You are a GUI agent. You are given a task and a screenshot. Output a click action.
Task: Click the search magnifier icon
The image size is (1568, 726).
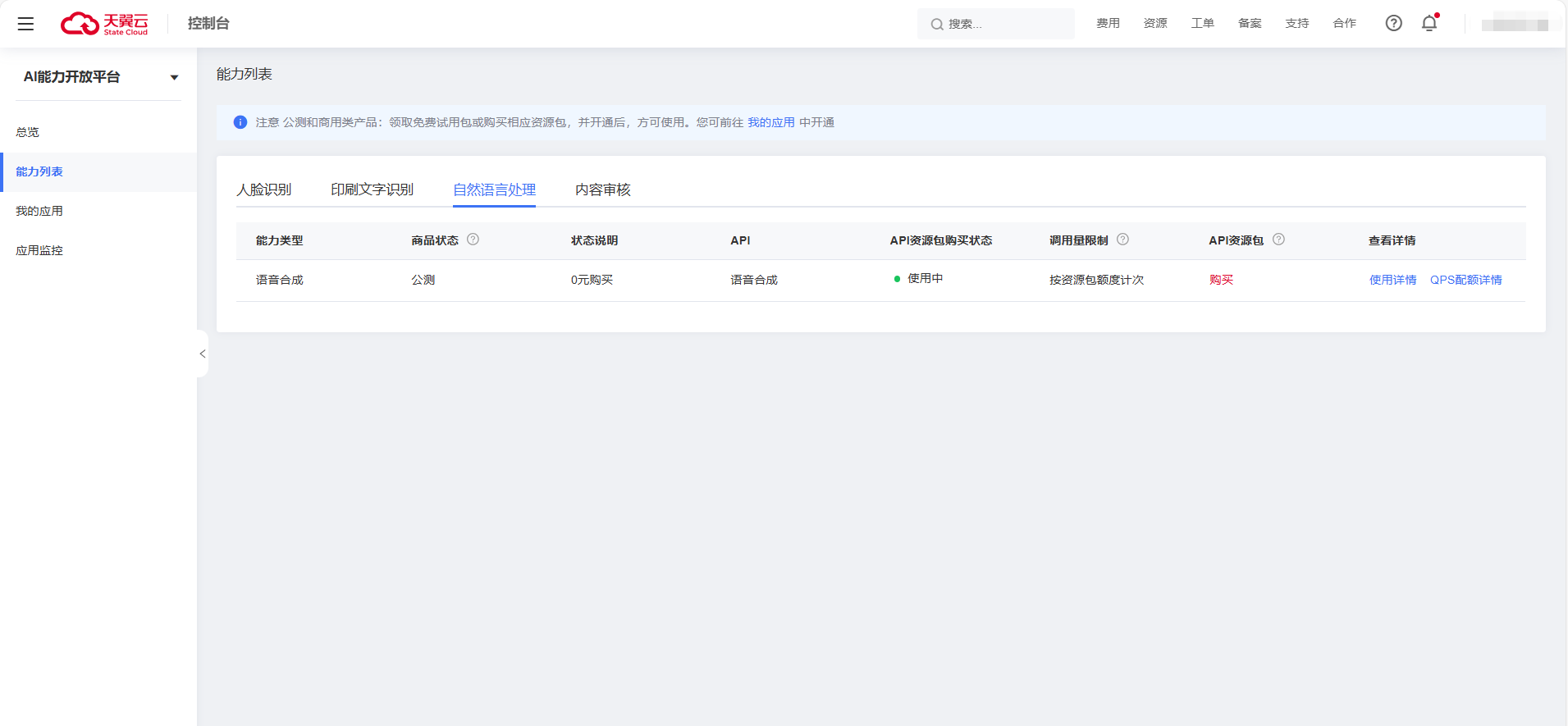point(936,25)
